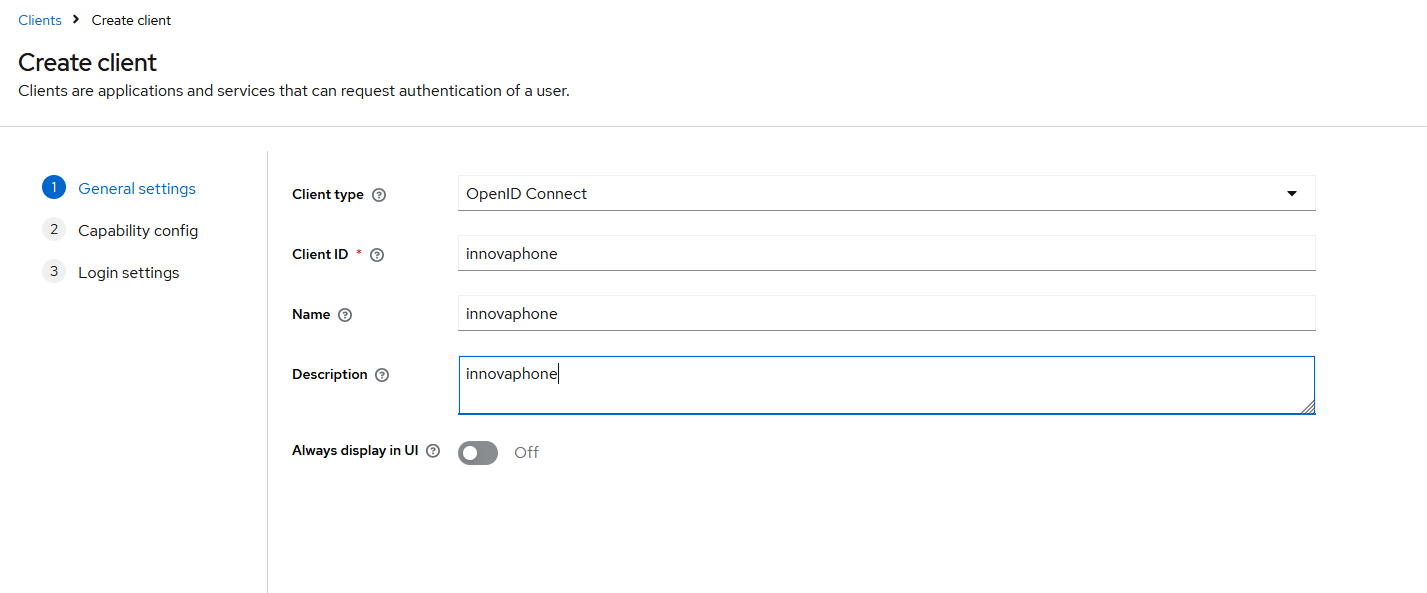Click the Client type help icon

point(379,195)
